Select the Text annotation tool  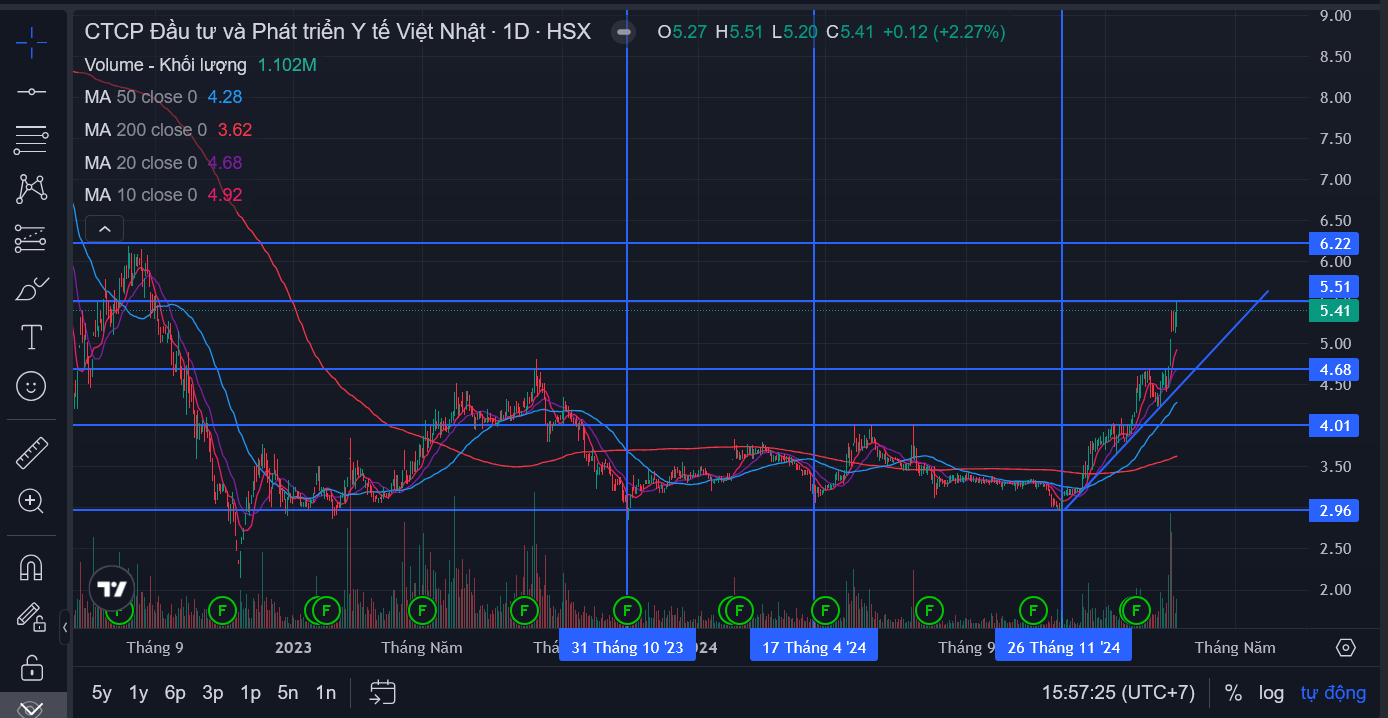(x=31, y=337)
